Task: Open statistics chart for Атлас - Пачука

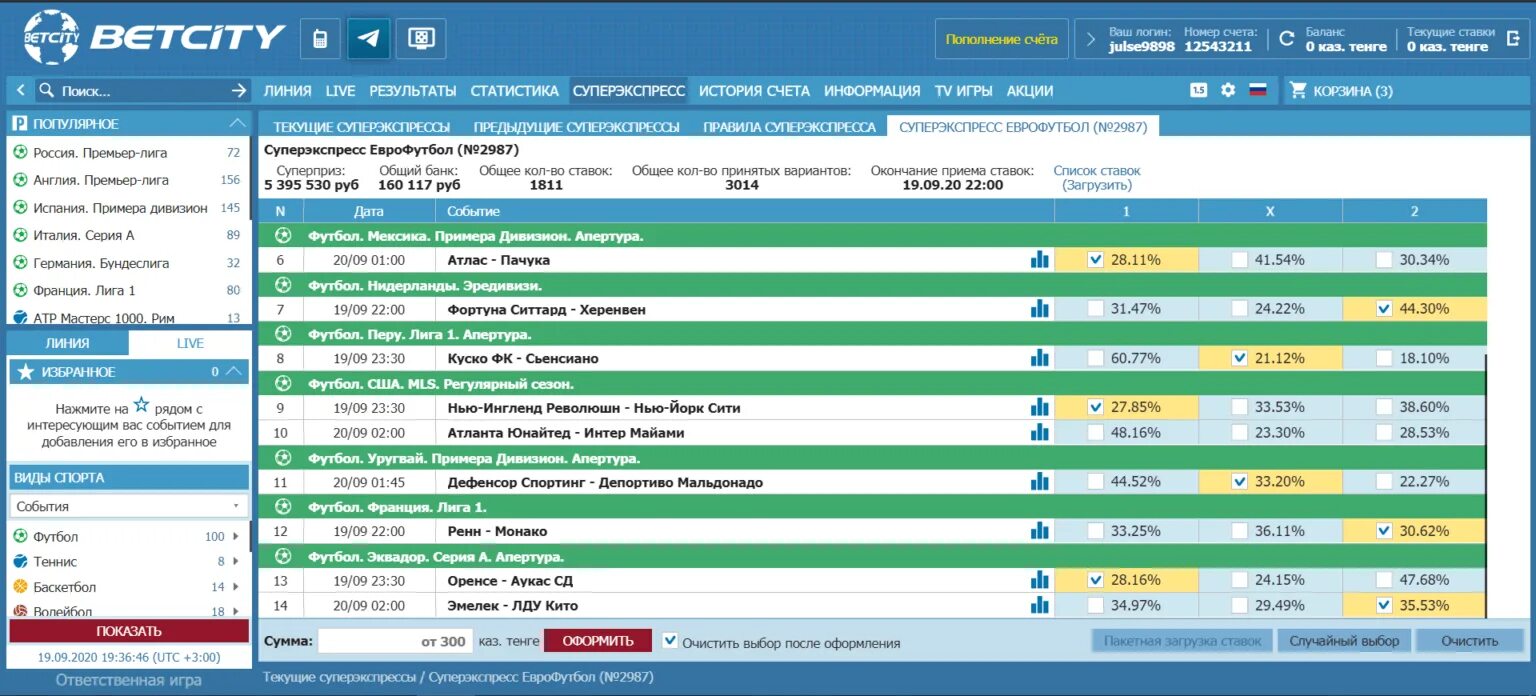Action: tap(1040, 260)
